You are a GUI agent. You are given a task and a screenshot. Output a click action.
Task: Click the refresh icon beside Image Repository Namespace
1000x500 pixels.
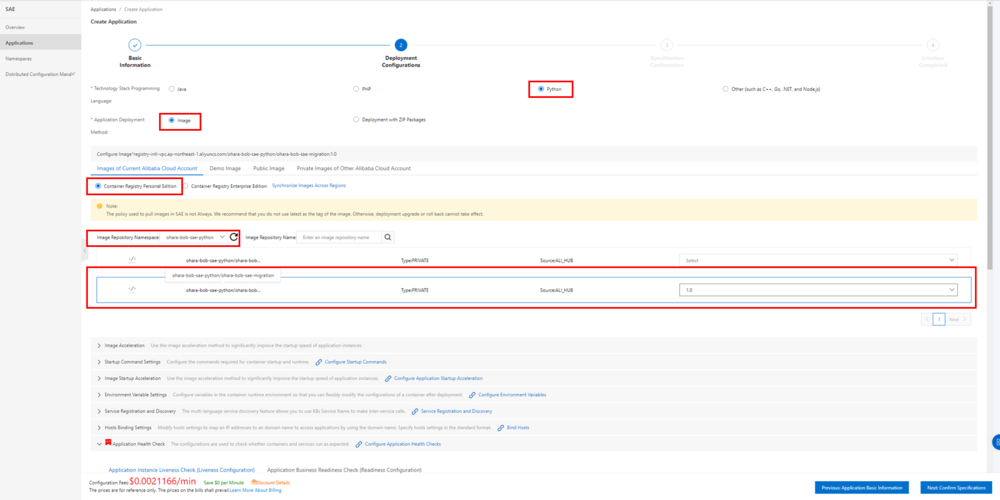(233, 237)
